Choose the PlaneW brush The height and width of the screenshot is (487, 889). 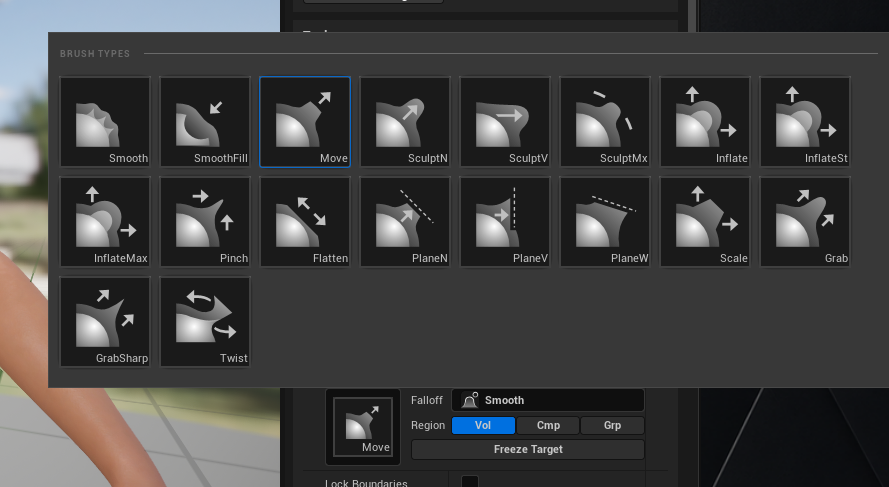(x=605, y=222)
